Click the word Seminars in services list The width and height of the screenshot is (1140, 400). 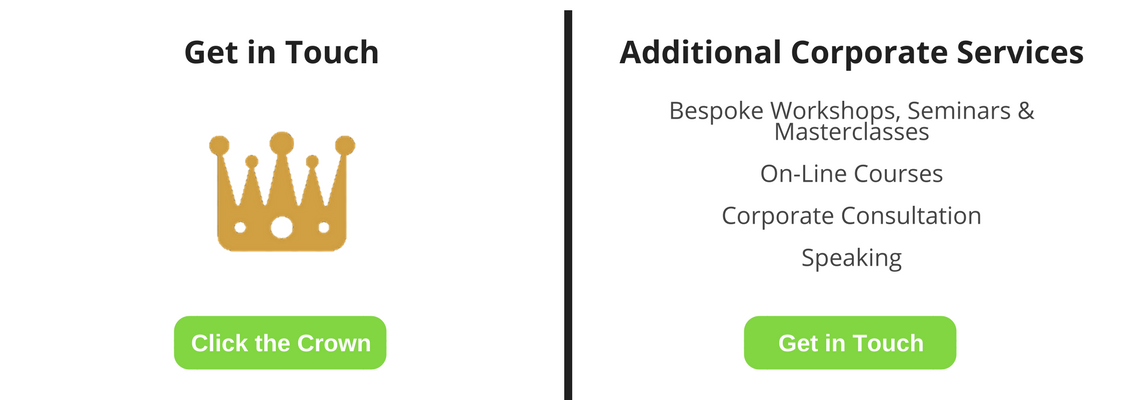[x=960, y=111]
